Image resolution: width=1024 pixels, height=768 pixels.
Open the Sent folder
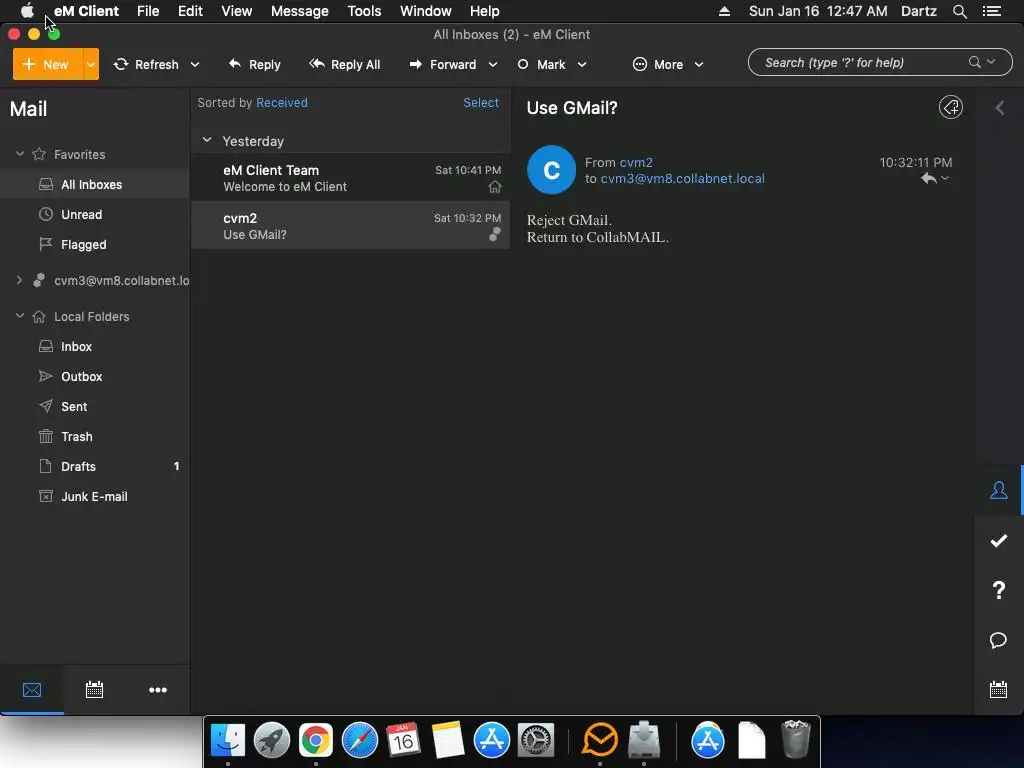point(95,406)
